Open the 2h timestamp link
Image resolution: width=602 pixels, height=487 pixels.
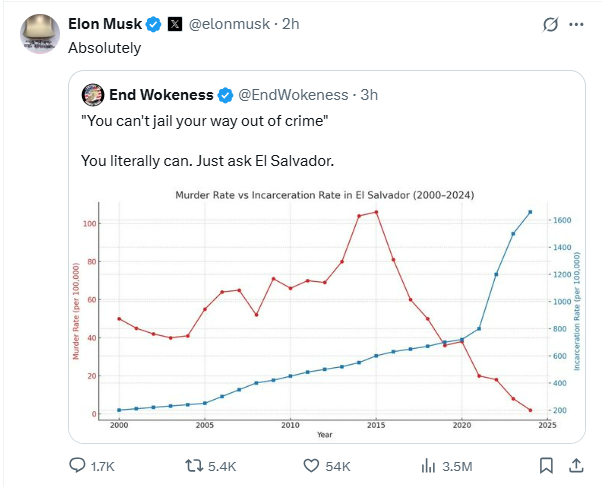tap(291, 24)
